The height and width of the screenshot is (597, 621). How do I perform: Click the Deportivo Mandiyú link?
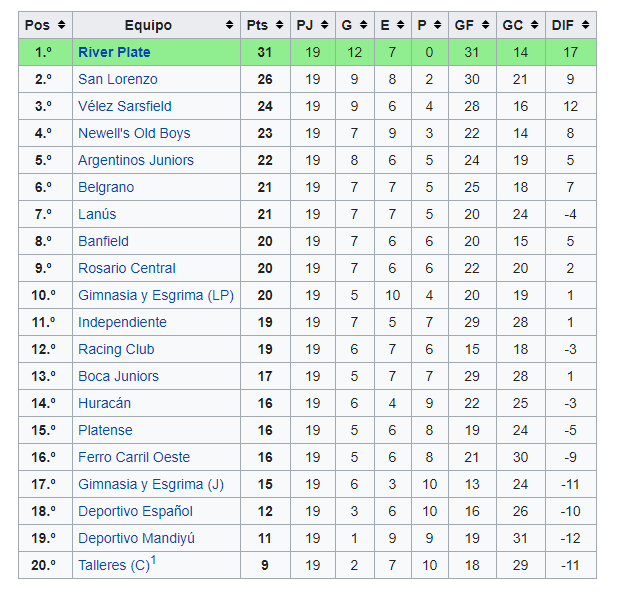[x=136, y=538]
